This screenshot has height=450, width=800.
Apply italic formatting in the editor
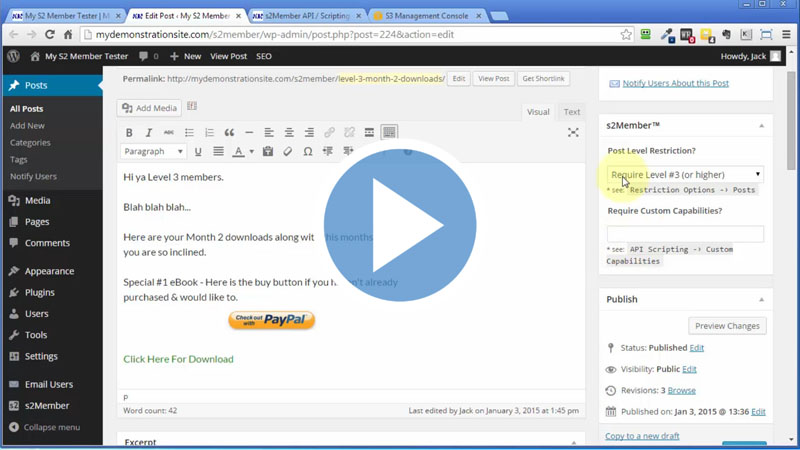pyautogui.click(x=149, y=133)
